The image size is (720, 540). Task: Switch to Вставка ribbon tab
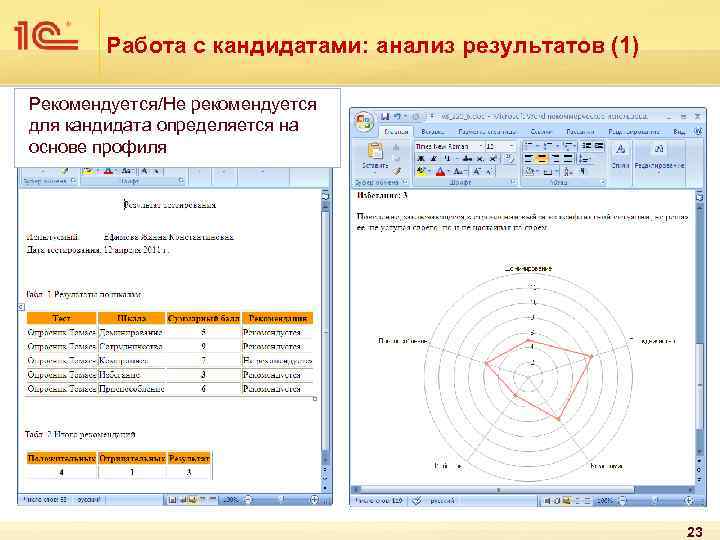click(433, 132)
